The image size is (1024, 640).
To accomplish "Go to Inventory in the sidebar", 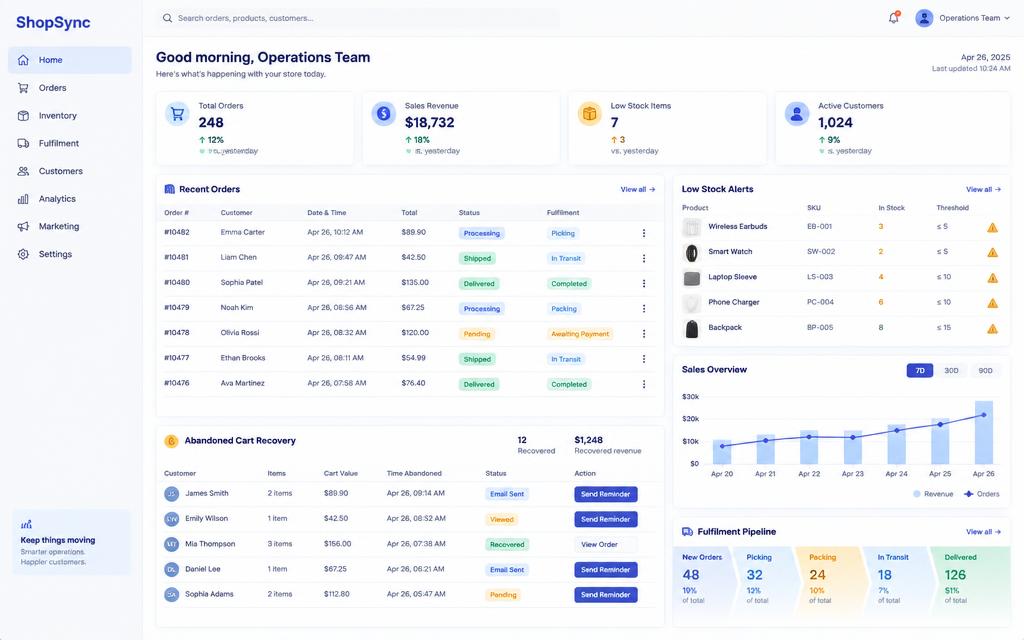I will coord(70,116).
